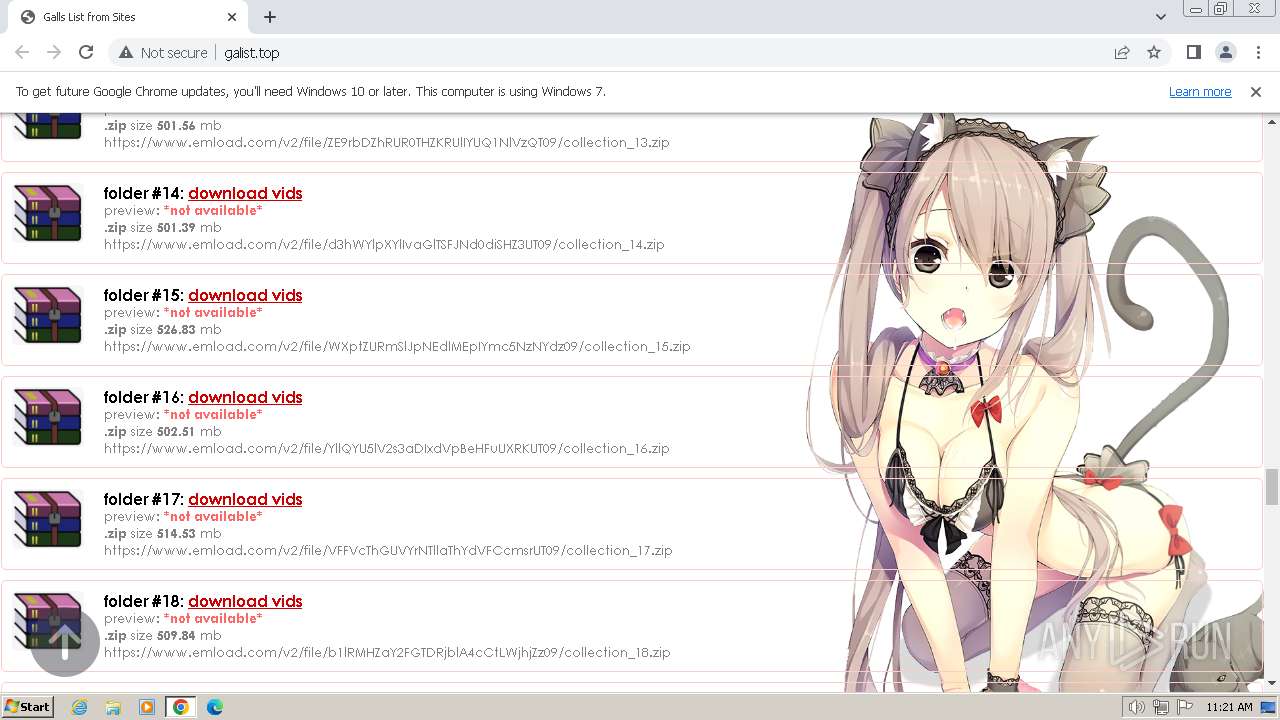Select the collection_17.zip URL text
1280x720 pixels.
(x=388, y=550)
